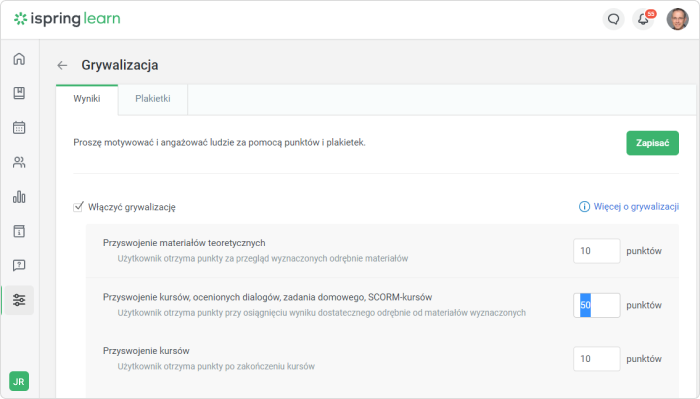The width and height of the screenshot is (700, 399).
Task: Open the chat messages icon in header
Action: [613, 19]
